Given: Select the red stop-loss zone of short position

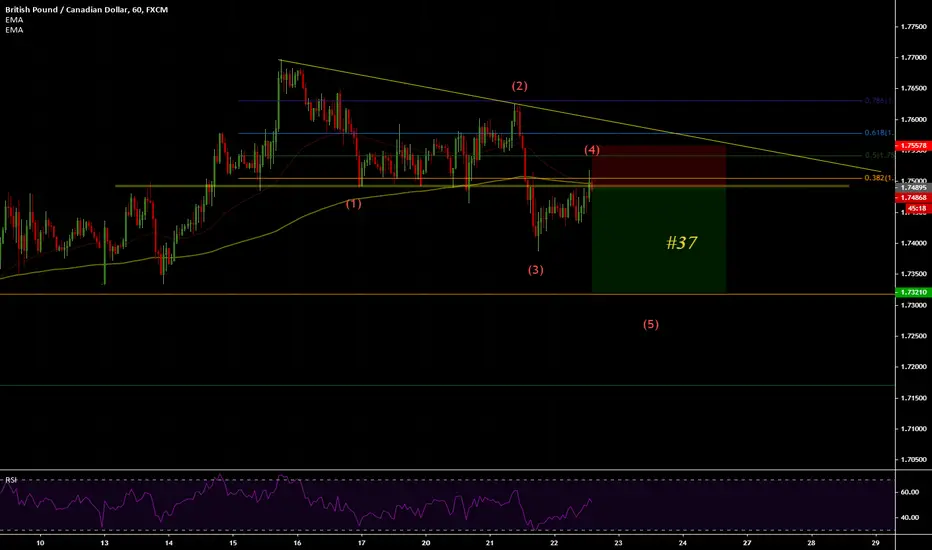Looking at the screenshot, I should coord(659,166).
